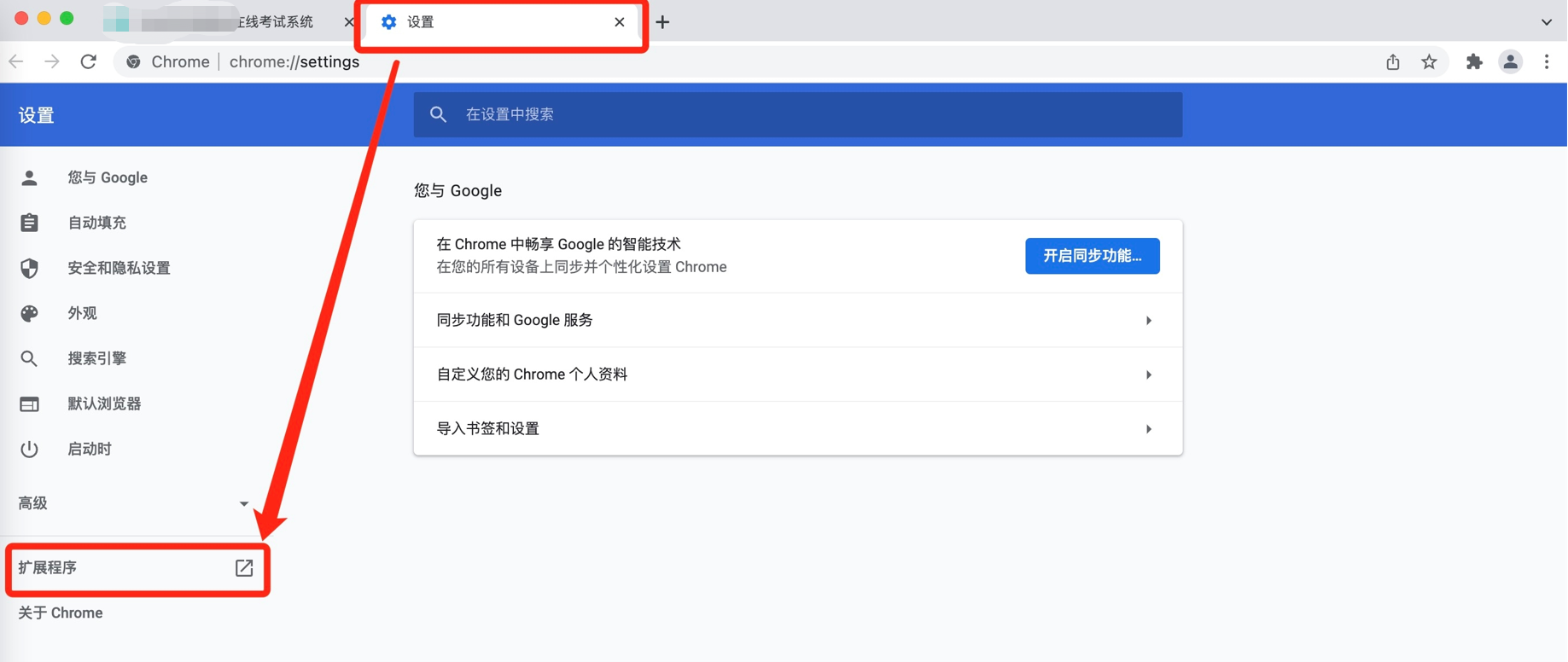The height and width of the screenshot is (662, 1568).
Task: Open 导入书签和设置 row
Action: pos(798,428)
